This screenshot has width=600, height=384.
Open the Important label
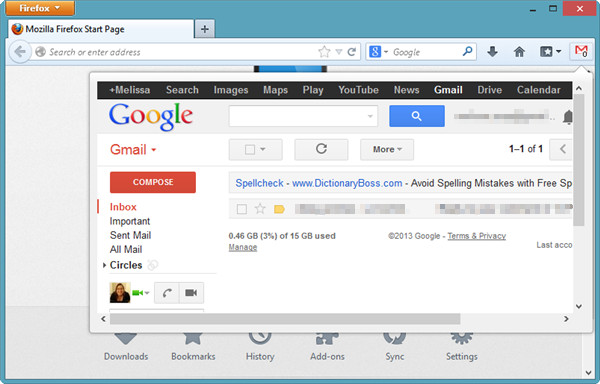(x=130, y=221)
